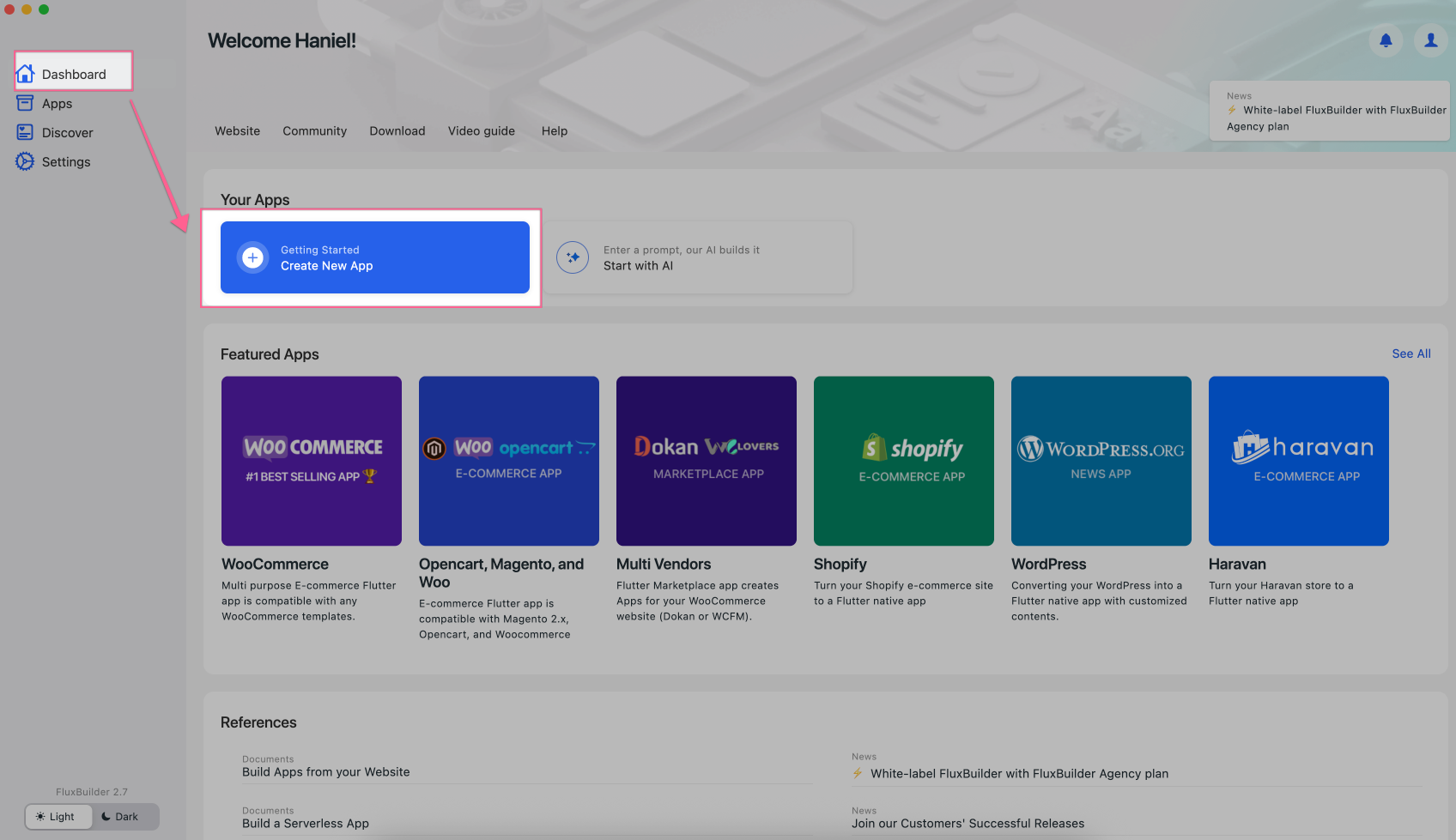The image size is (1456, 840).
Task: Open Join our Customers' Successful Releases news
Action: click(x=968, y=824)
